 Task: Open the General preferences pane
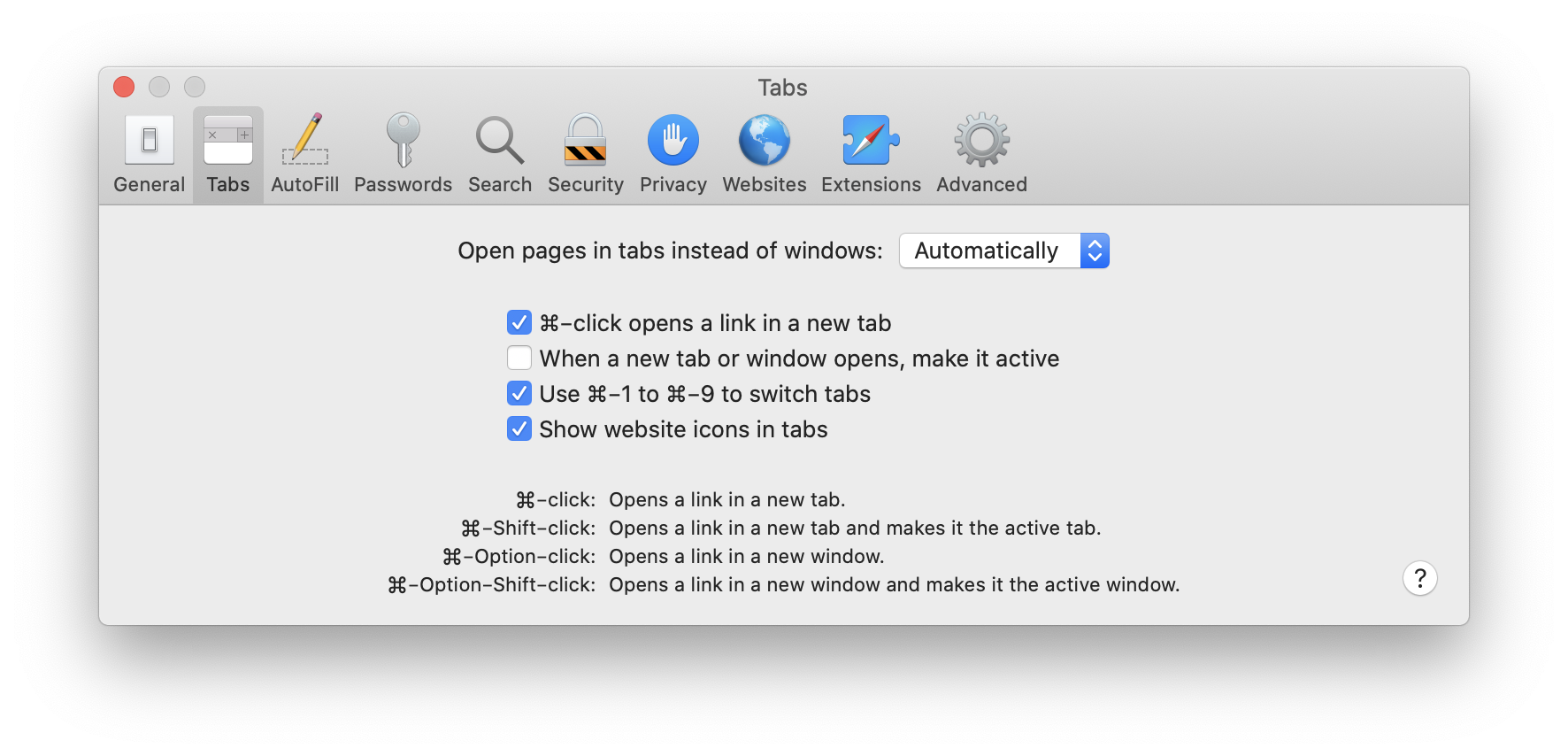click(149, 155)
